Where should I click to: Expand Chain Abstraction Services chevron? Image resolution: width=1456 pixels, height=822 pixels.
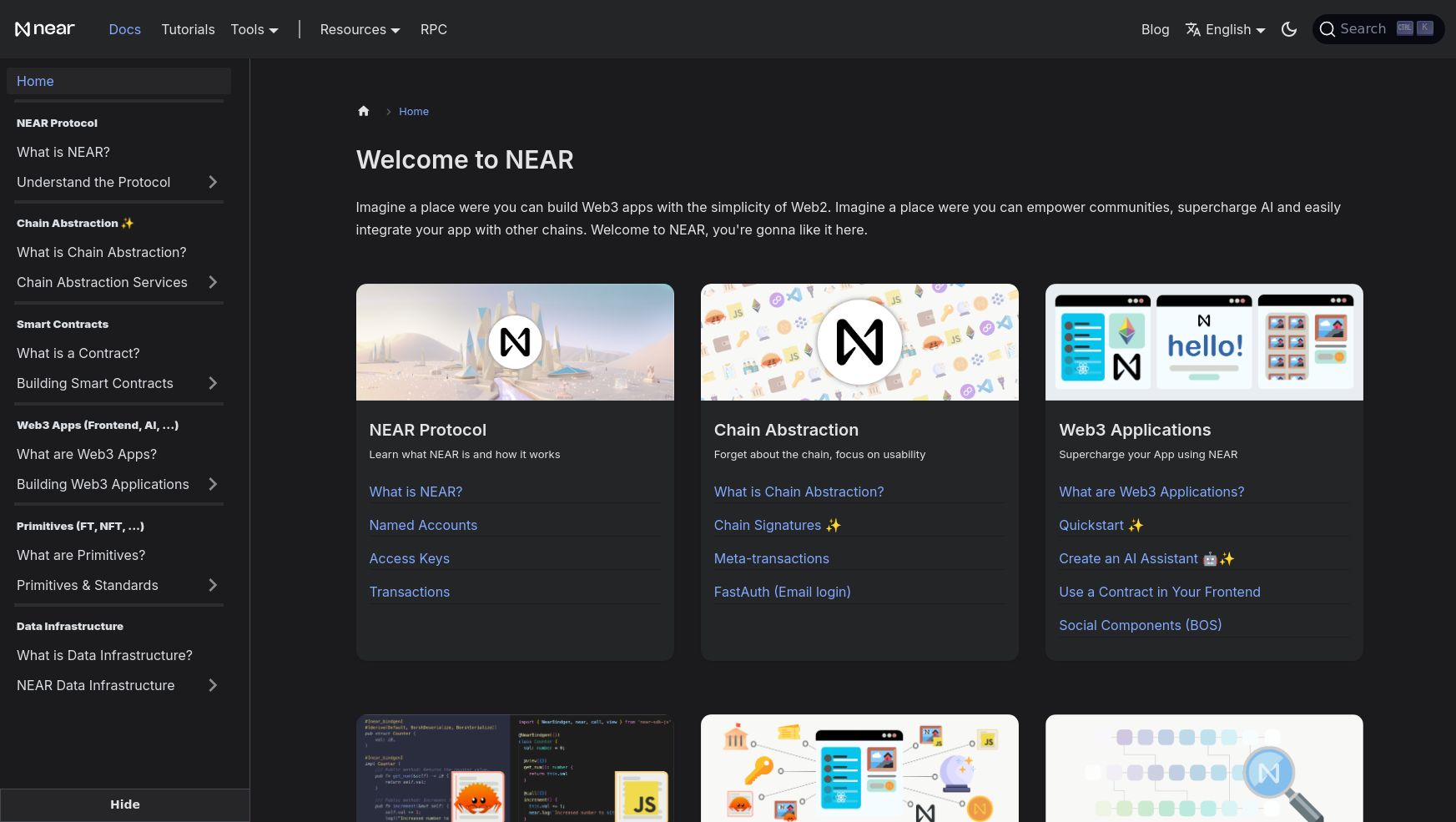tap(213, 282)
